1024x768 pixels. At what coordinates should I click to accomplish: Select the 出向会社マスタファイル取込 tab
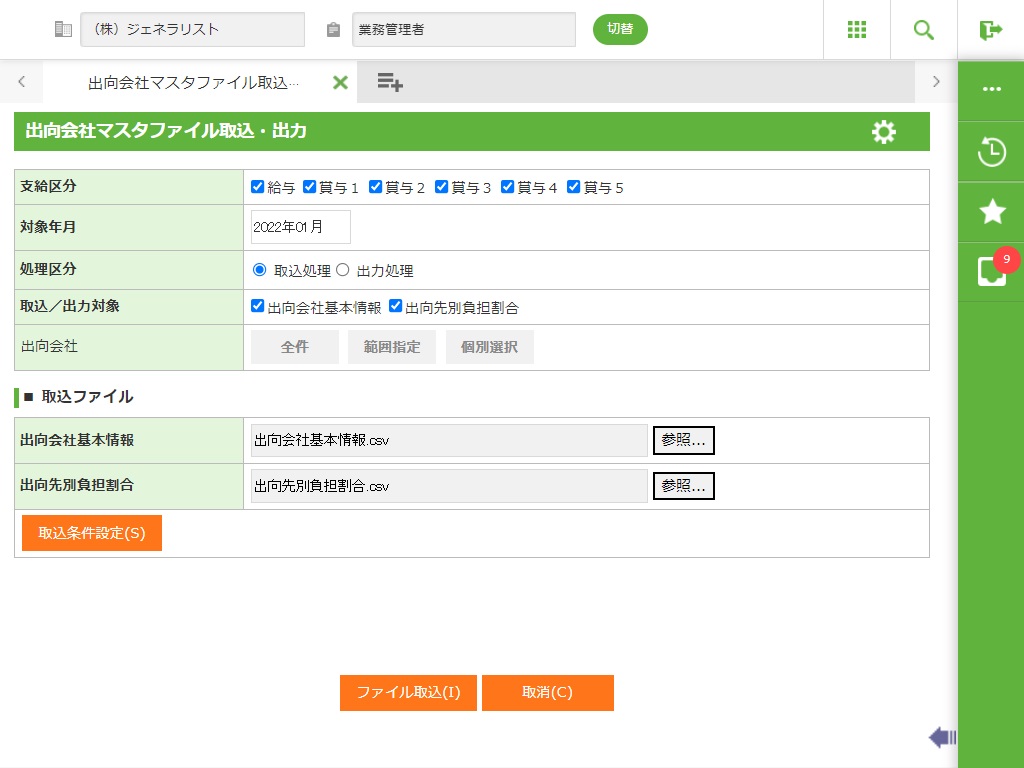(x=193, y=82)
